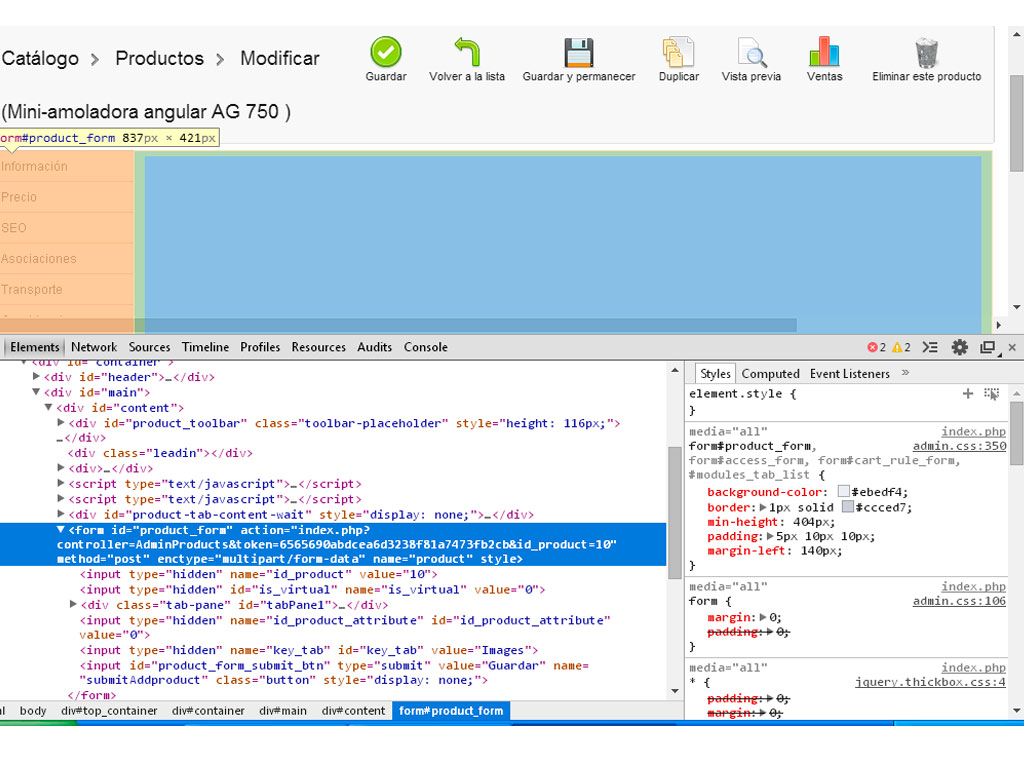The height and width of the screenshot is (768, 1024).
Task: Click the Catálogo breadcrumb link
Action: 40,58
